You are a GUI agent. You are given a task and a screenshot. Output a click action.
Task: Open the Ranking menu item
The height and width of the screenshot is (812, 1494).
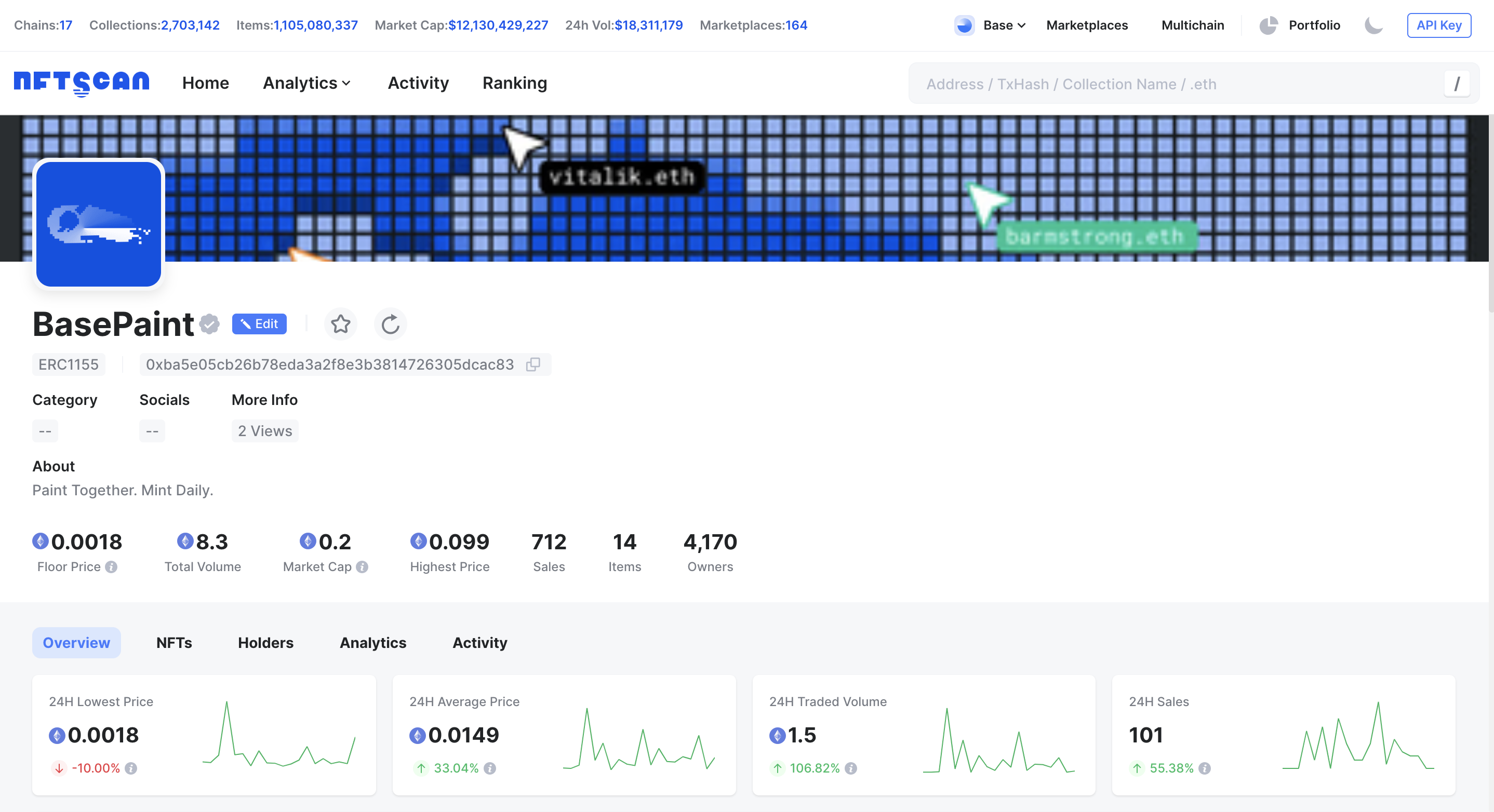click(x=514, y=83)
